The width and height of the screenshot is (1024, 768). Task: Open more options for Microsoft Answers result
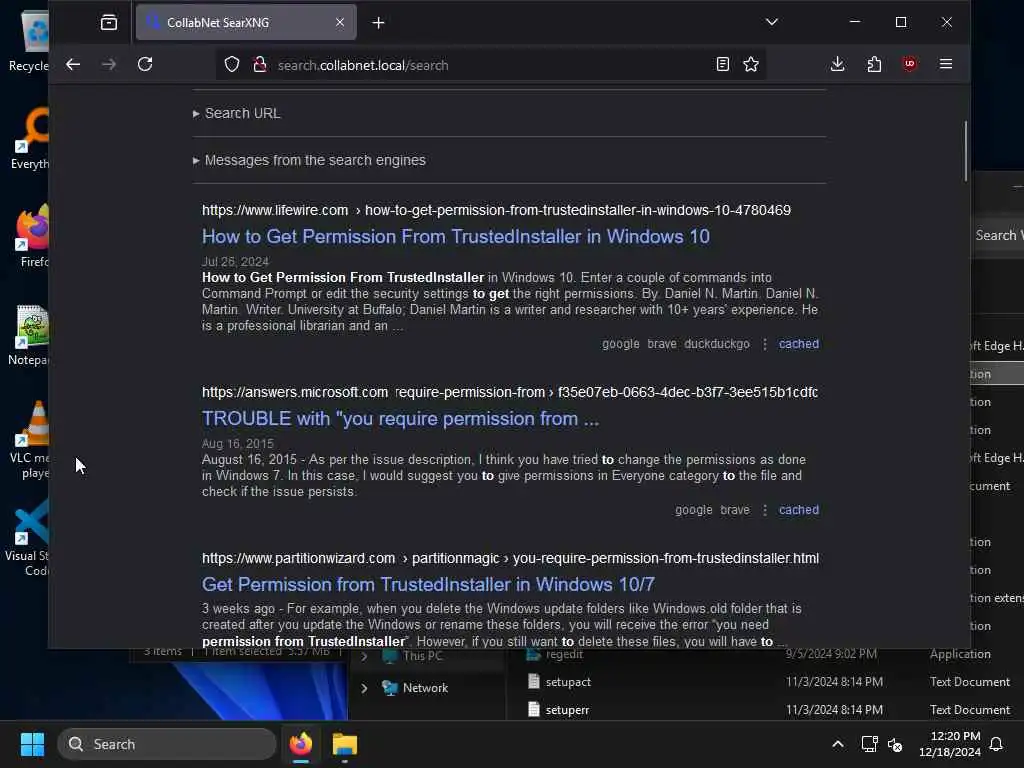pyautogui.click(x=765, y=510)
